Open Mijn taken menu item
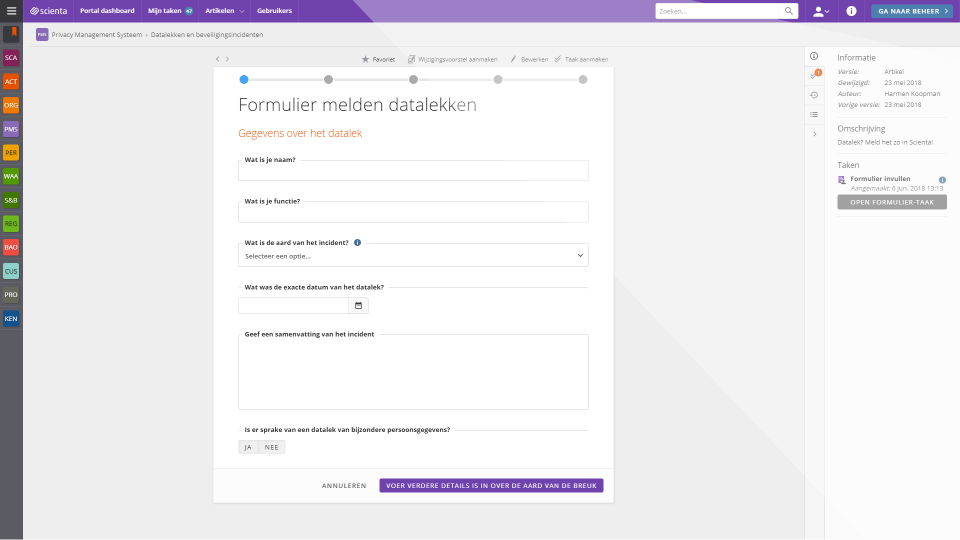Viewport: 960px width, 540px height. pos(170,11)
